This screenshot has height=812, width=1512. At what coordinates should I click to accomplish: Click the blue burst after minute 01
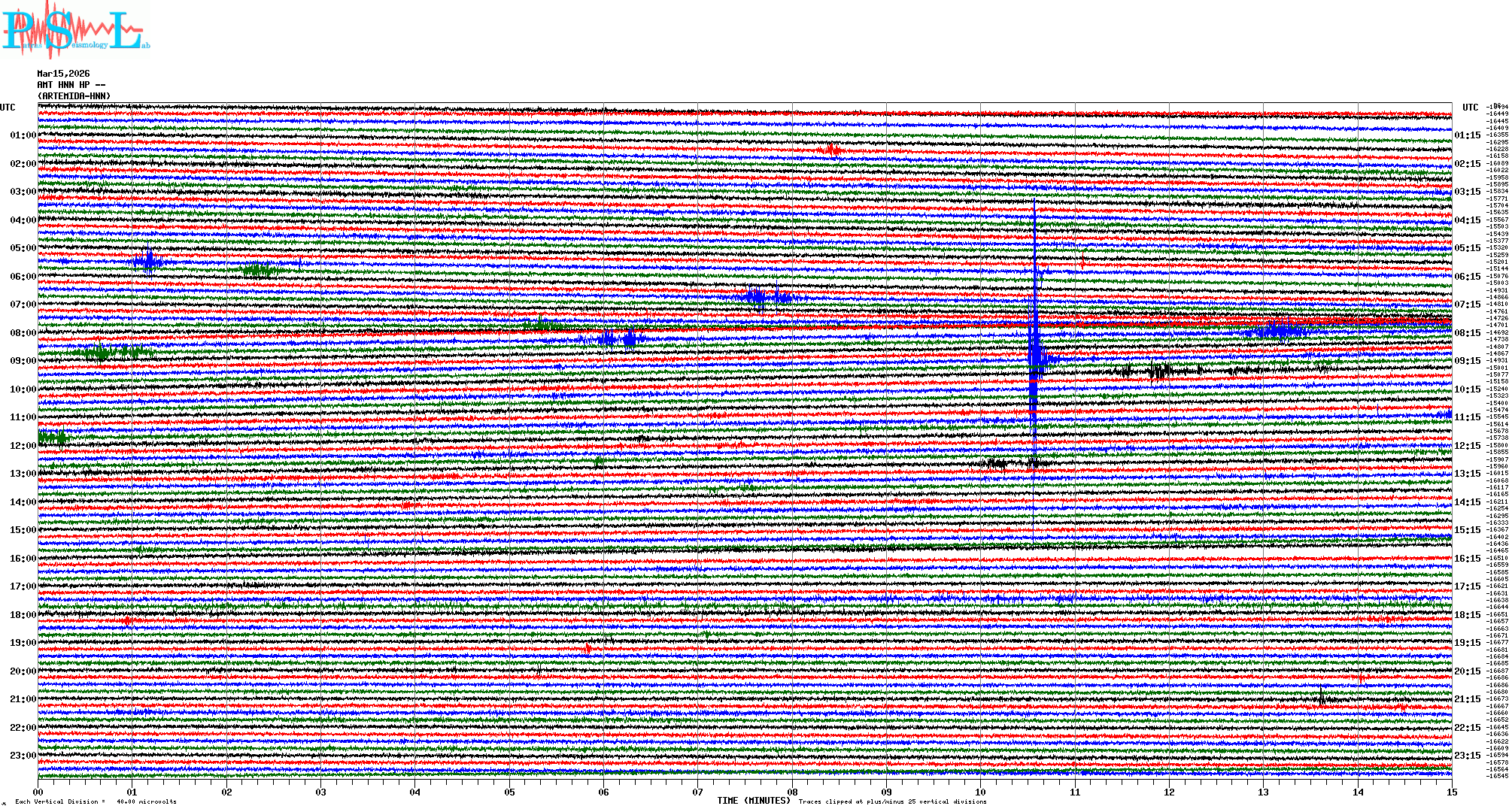click(149, 261)
